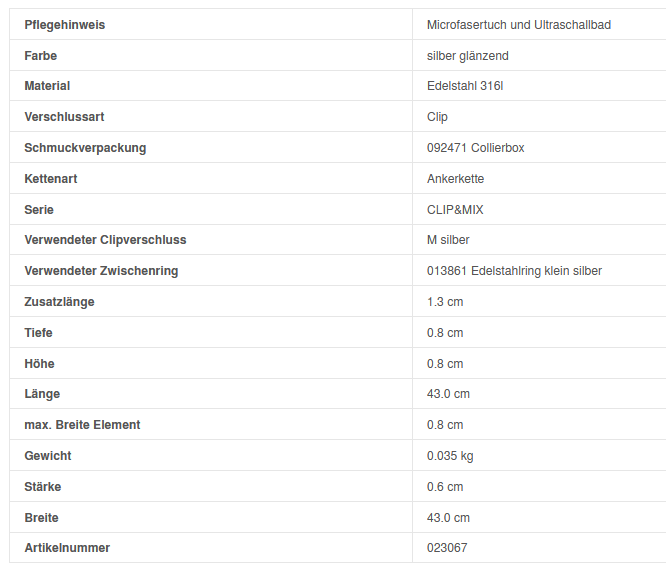This screenshot has height=571, width=666.
Task: Click the Artikelnummer row label
Action: (67, 548)
